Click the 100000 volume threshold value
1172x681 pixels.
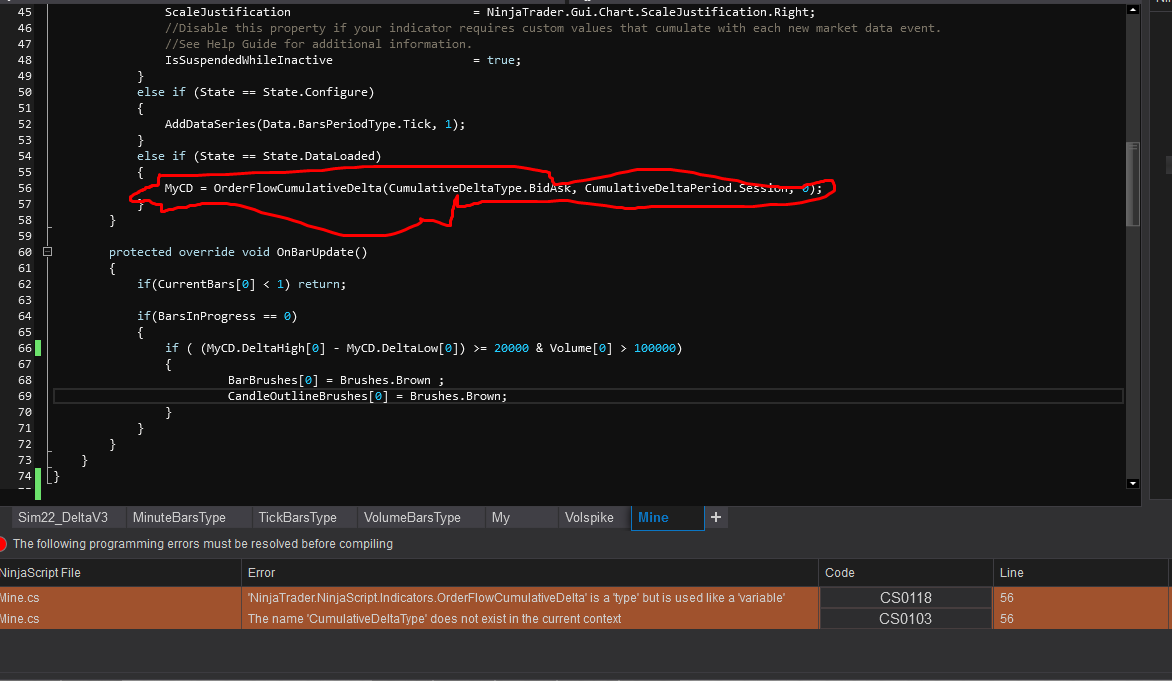click(x=655, y=348)
